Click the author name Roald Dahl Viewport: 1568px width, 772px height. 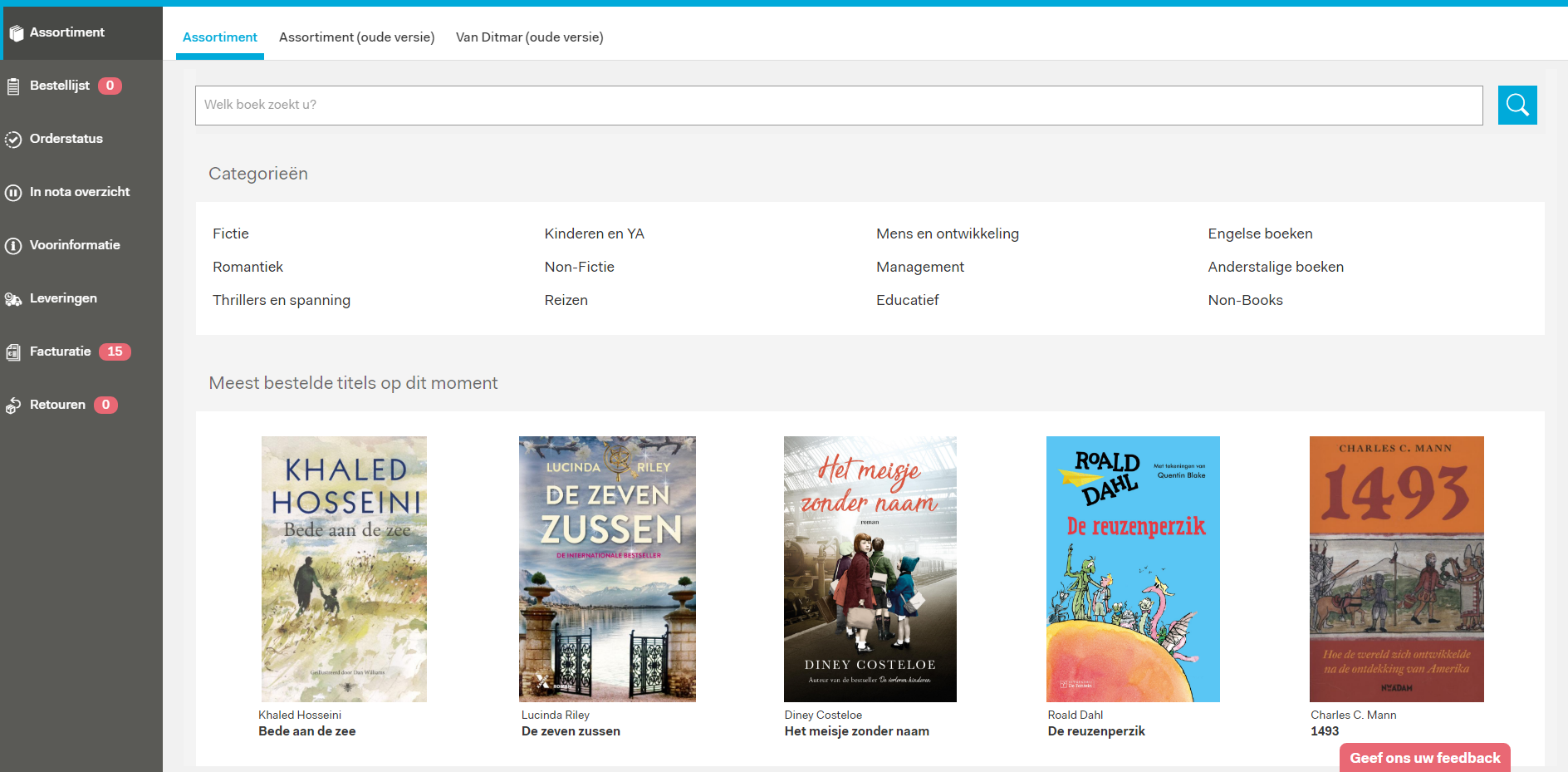point(1076,715)
